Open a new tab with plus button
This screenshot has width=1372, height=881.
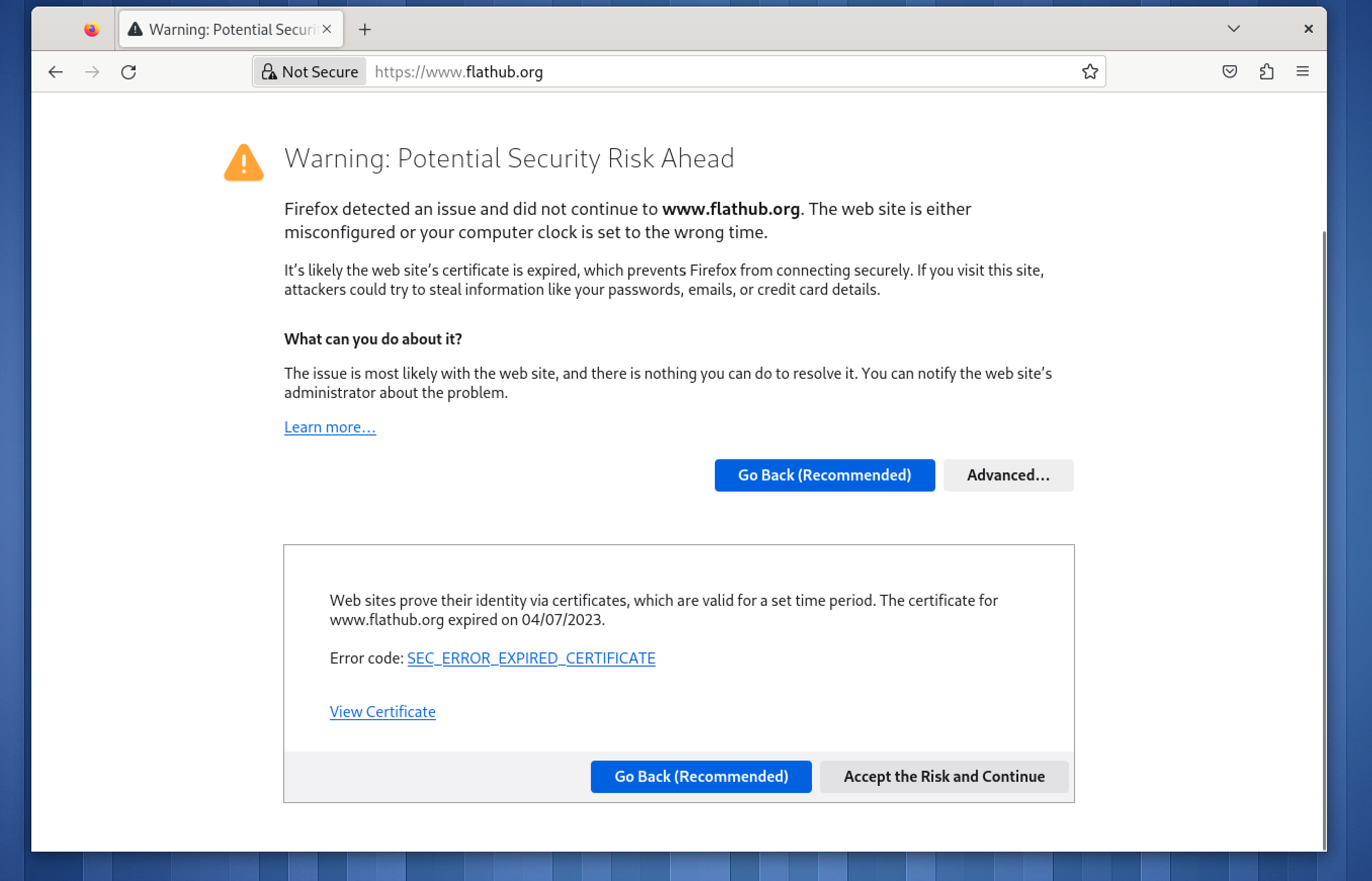(364, 29)
